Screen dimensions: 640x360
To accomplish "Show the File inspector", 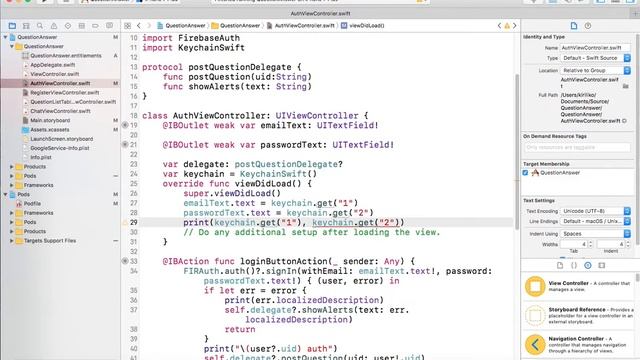I will pyautogui.click(x=574, y=26).
